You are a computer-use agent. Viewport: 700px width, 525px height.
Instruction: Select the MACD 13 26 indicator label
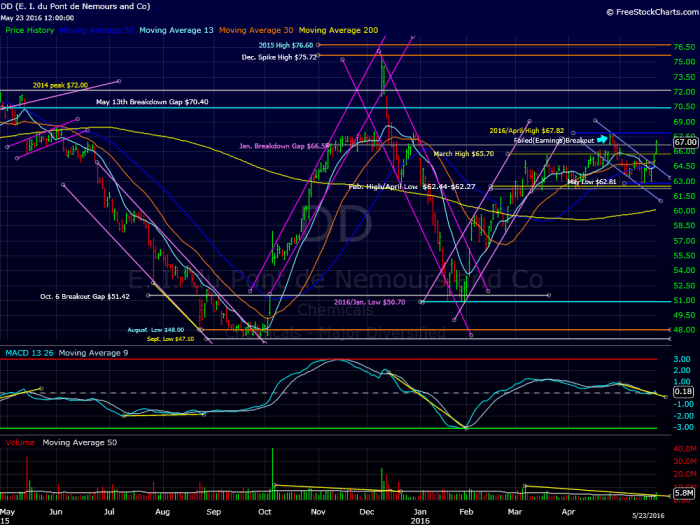coord(29,353)
